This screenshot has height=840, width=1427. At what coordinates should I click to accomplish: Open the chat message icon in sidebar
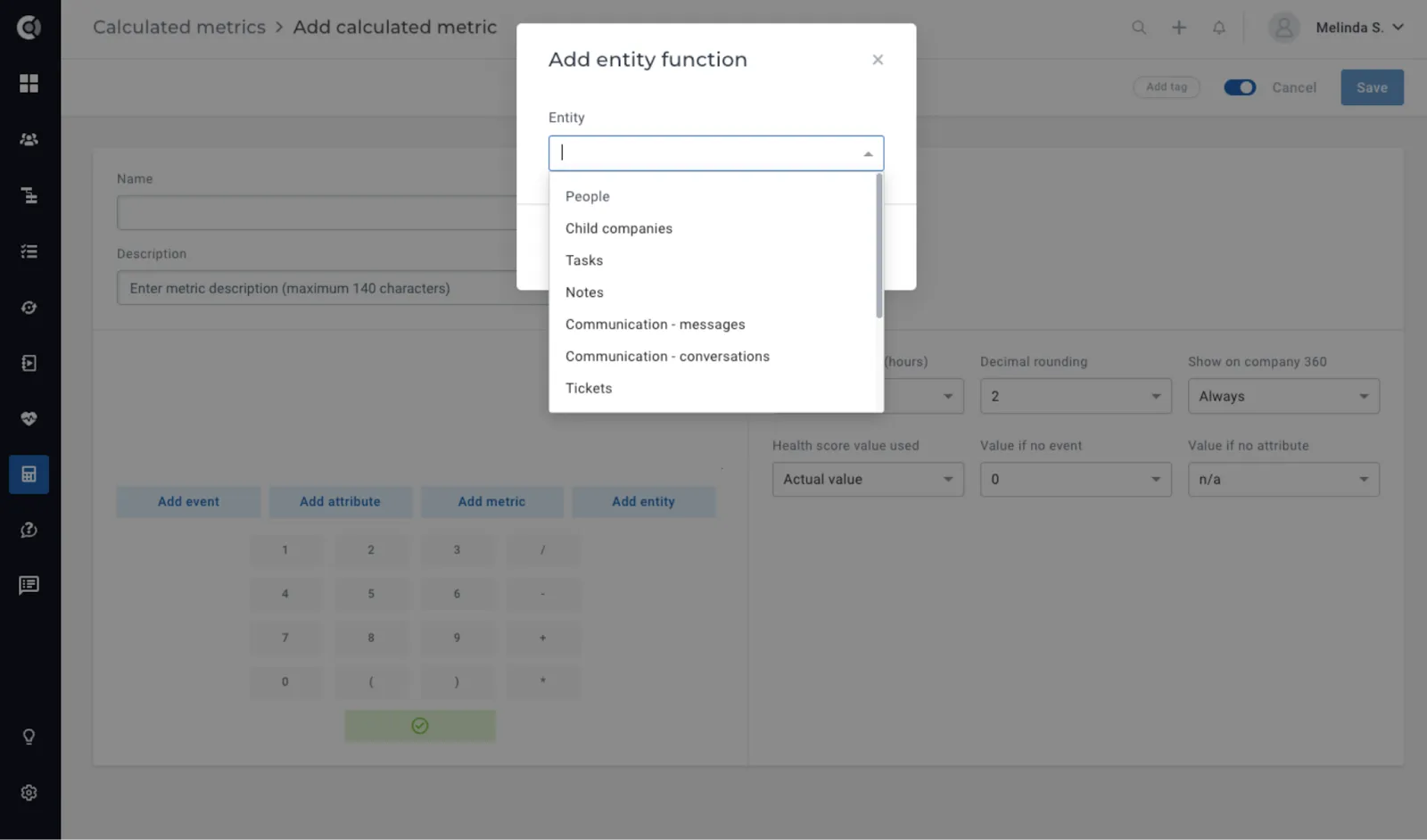(x=29, y=585)
